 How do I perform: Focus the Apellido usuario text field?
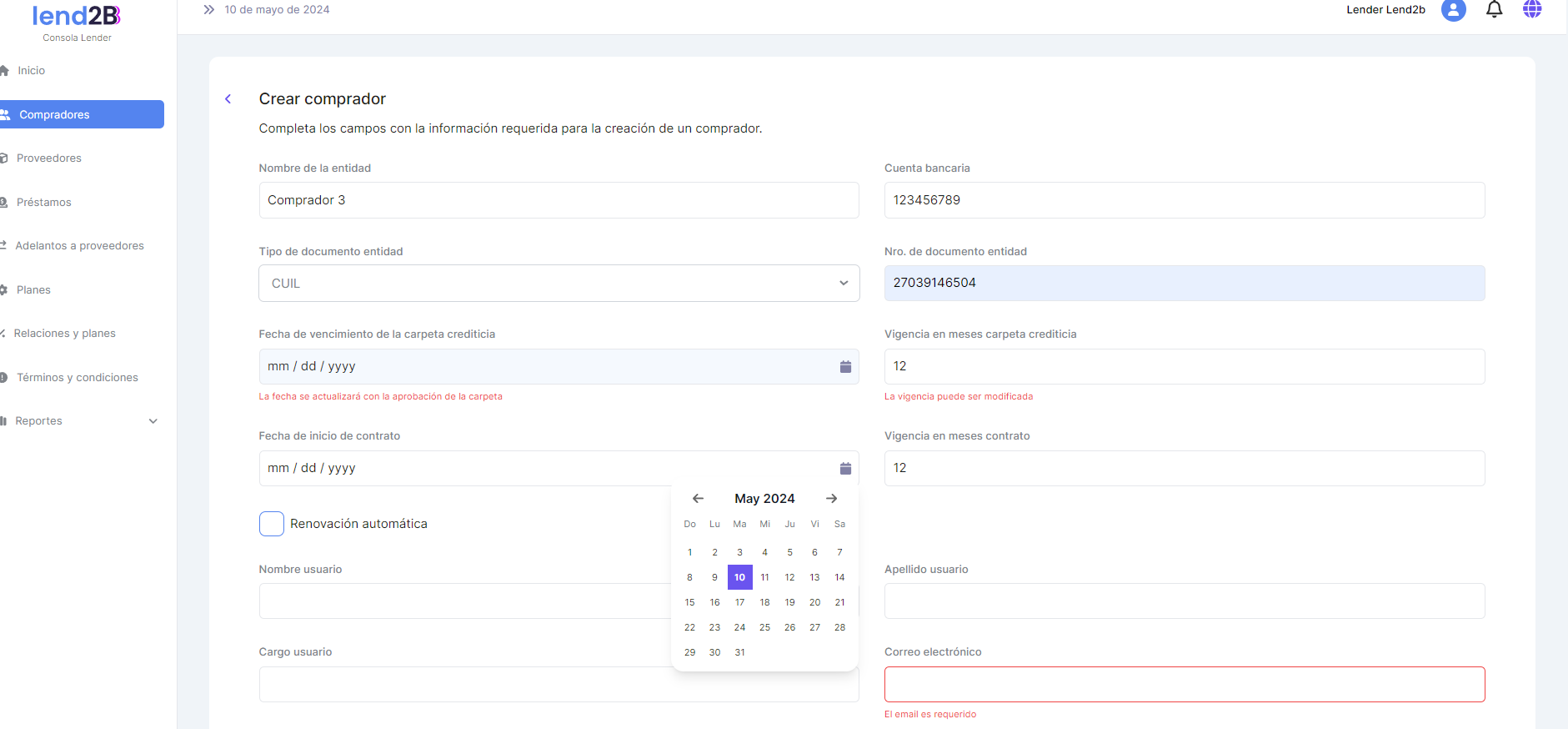click(1184, 601)
